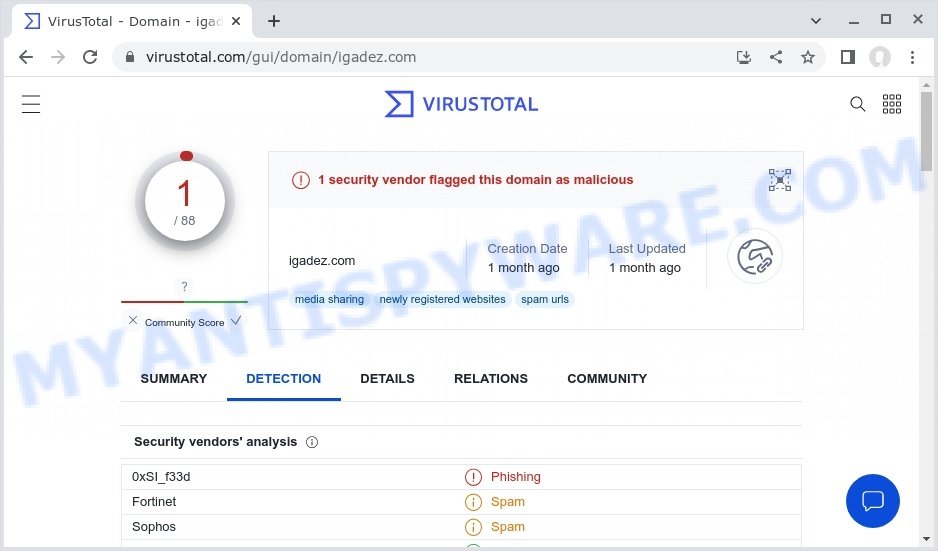The image size is (938, 551).
Task: Open the apps grid icon
Action: coord(891,104)
